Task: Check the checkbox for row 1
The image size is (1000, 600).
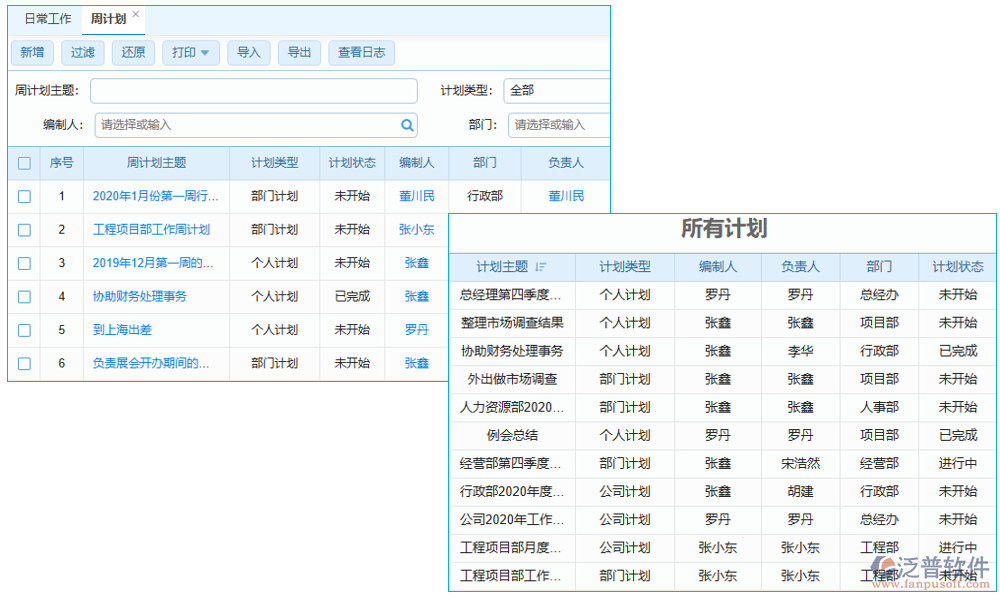Action: 23,196
